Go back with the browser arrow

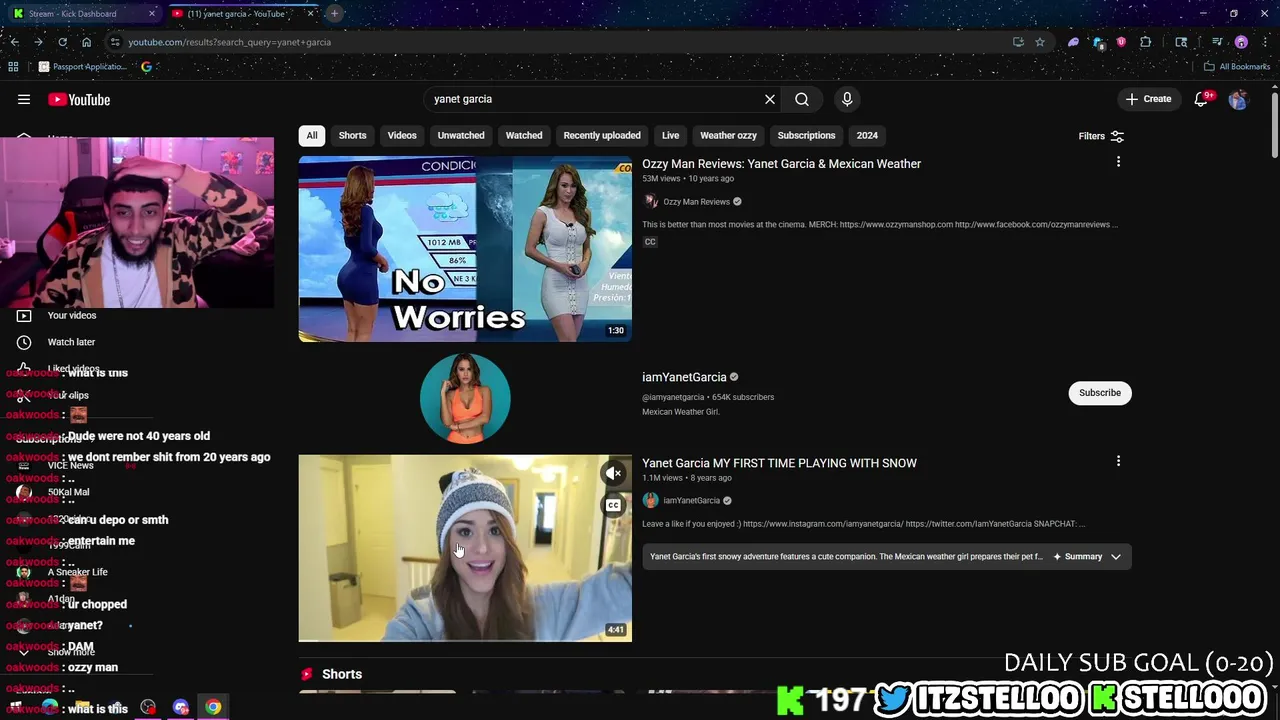[x=14, y=42]
